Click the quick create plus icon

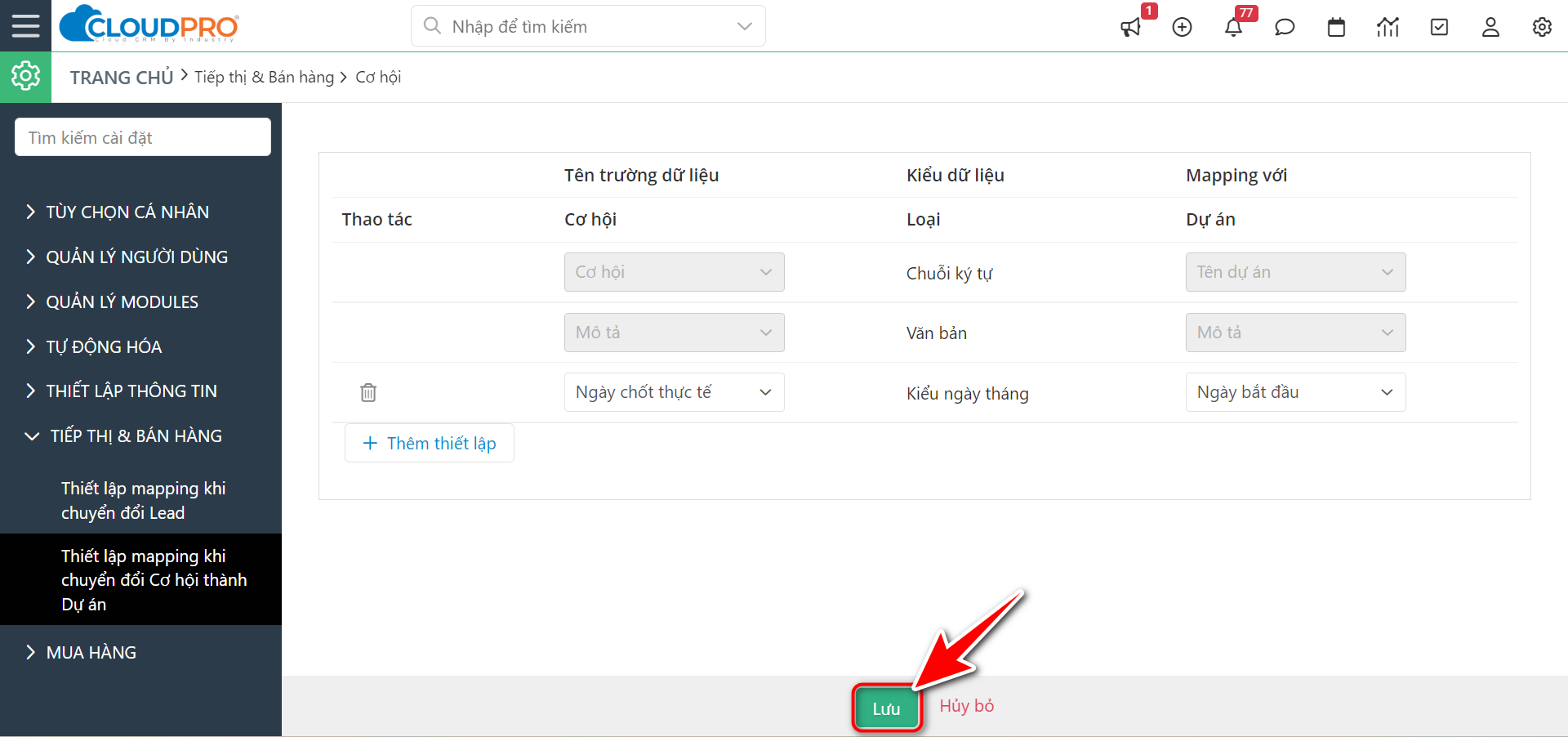[x=1182, y=27]
